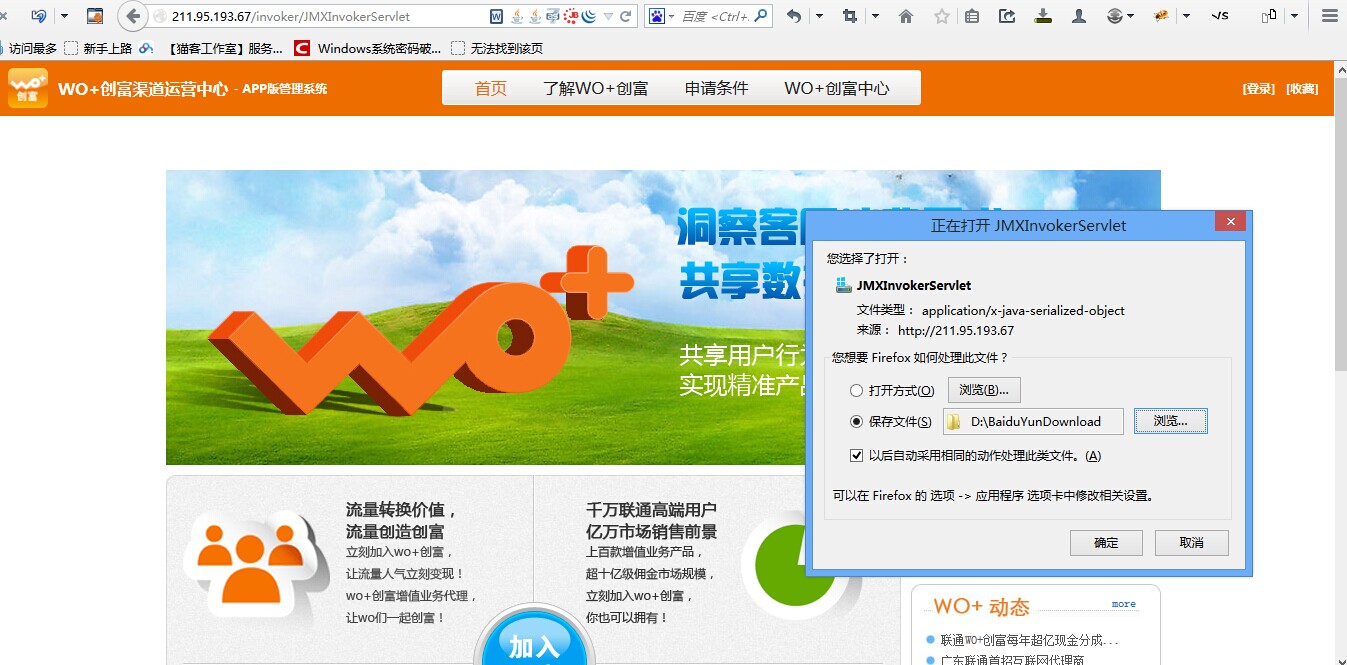Click the 浏览... button beside D:\BaiduYunDownload

(x=1170, y=421)
